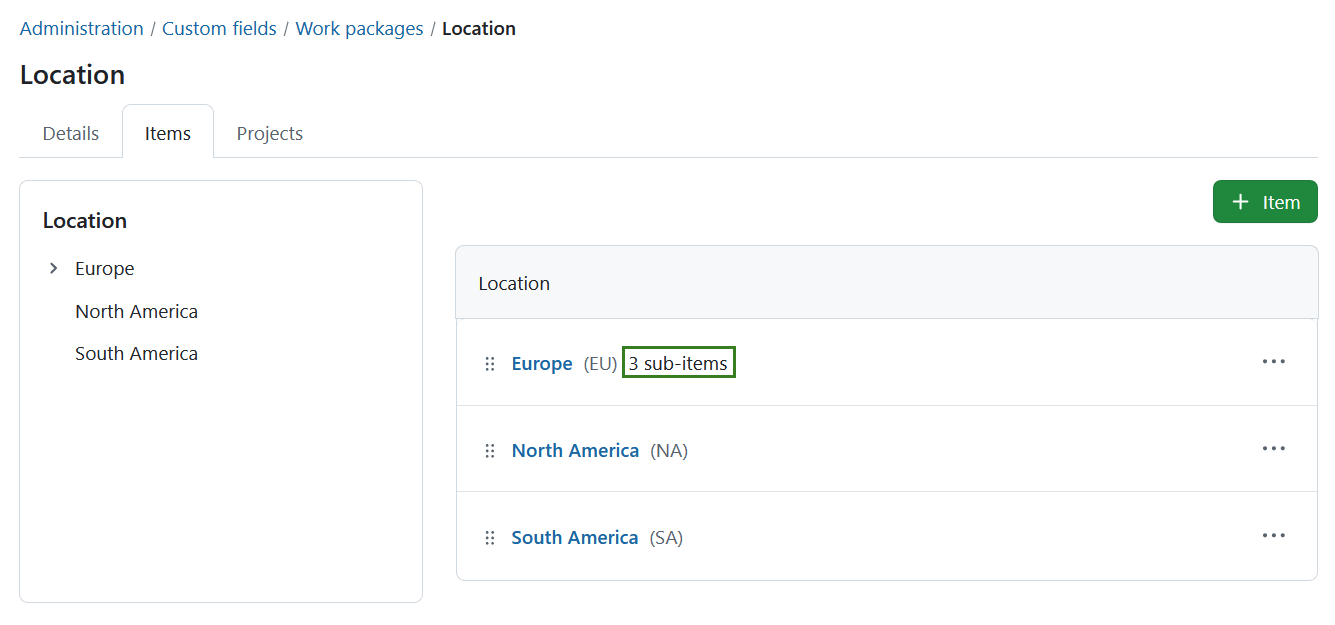Switch to the Projects tab
The height and width of the screenshot is (625, 1335).
coord(269,132)
